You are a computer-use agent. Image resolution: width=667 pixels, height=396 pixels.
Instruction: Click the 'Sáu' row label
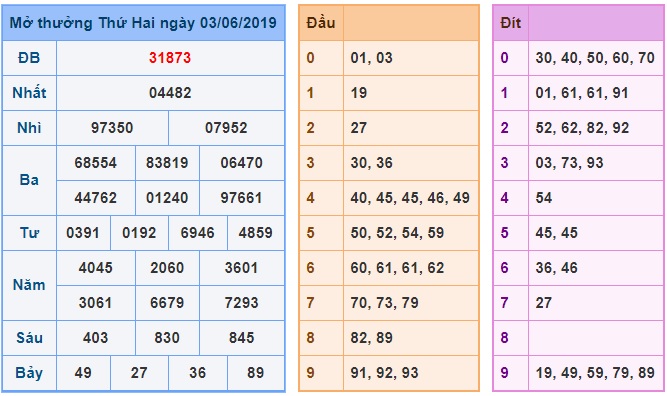pos(29,338)
